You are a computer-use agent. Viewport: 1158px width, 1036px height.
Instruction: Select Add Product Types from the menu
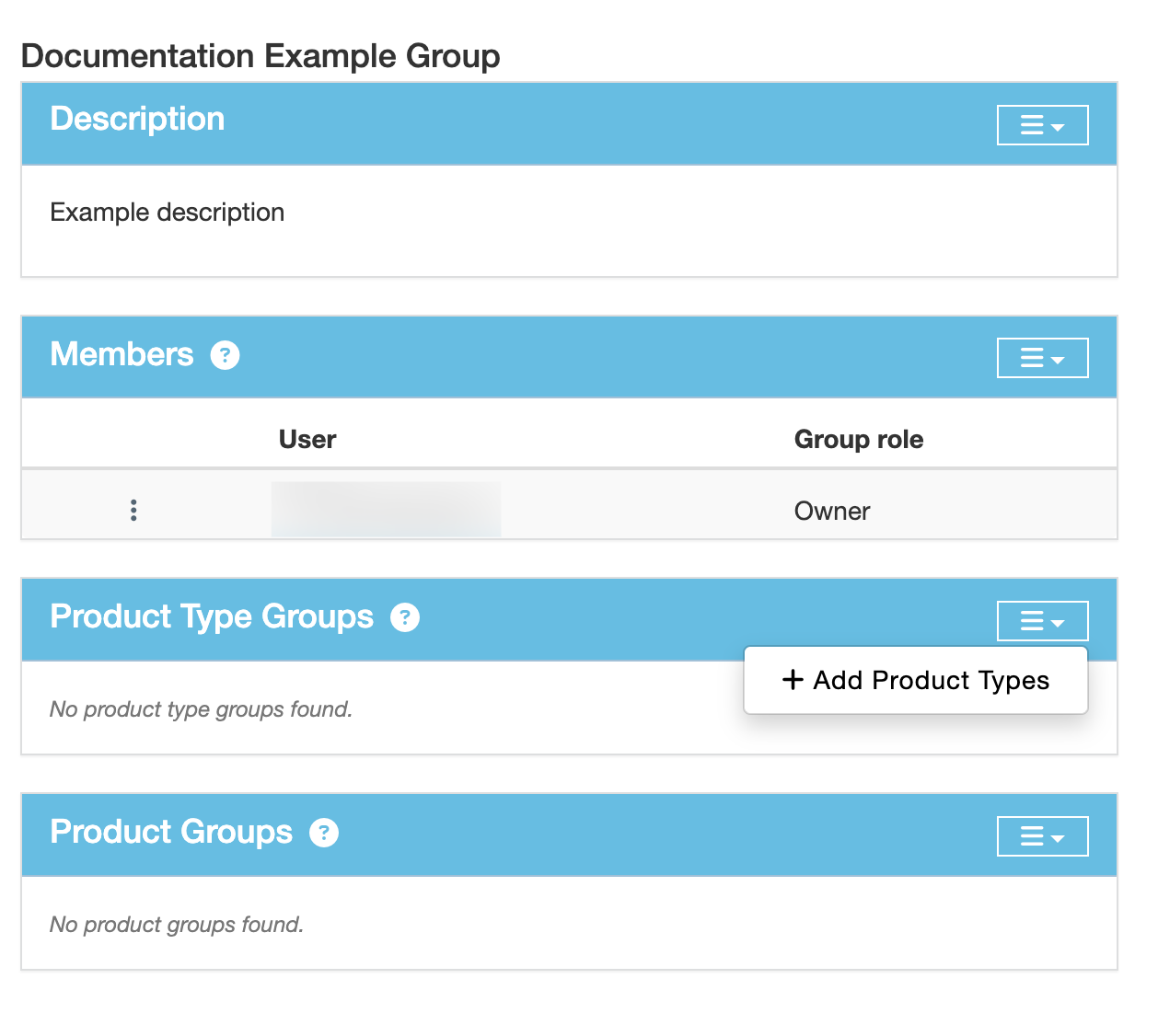916,680
